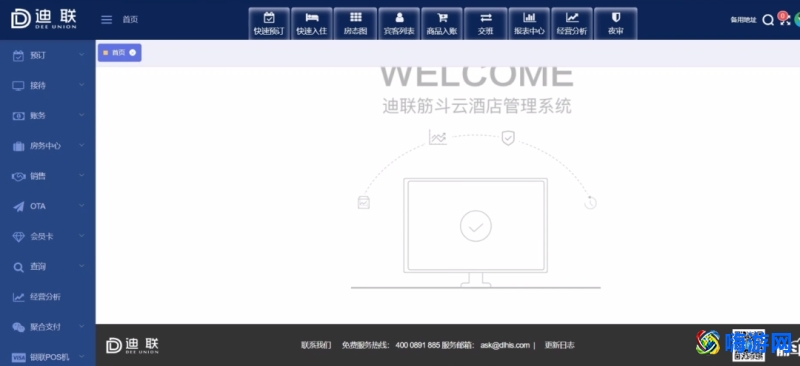Viewport: 800px width, 366px height.
Task: Click the search magnifier icon in header
Action: (x=768, y=20)
